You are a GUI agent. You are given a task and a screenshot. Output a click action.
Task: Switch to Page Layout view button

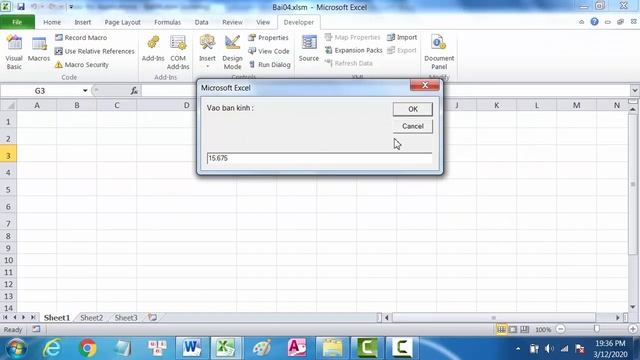point(513,329)
